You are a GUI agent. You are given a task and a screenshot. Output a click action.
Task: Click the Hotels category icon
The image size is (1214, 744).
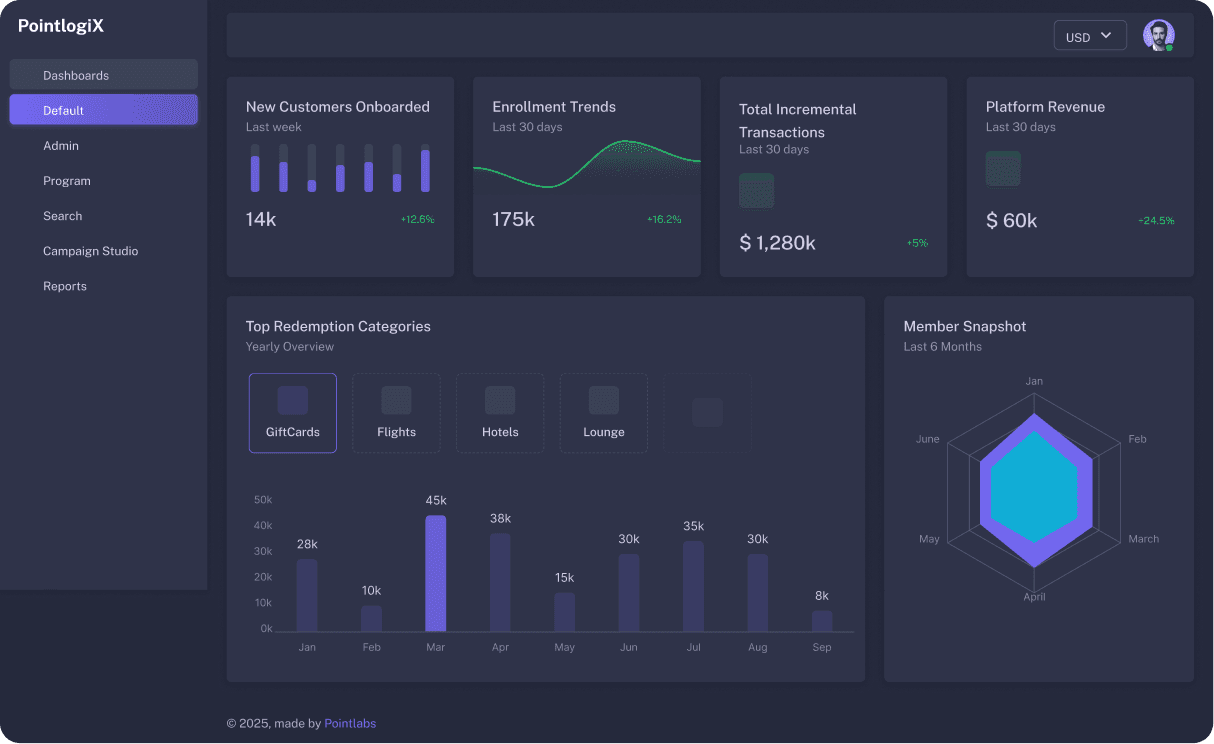pyautogui.click(x=500, y=400)
